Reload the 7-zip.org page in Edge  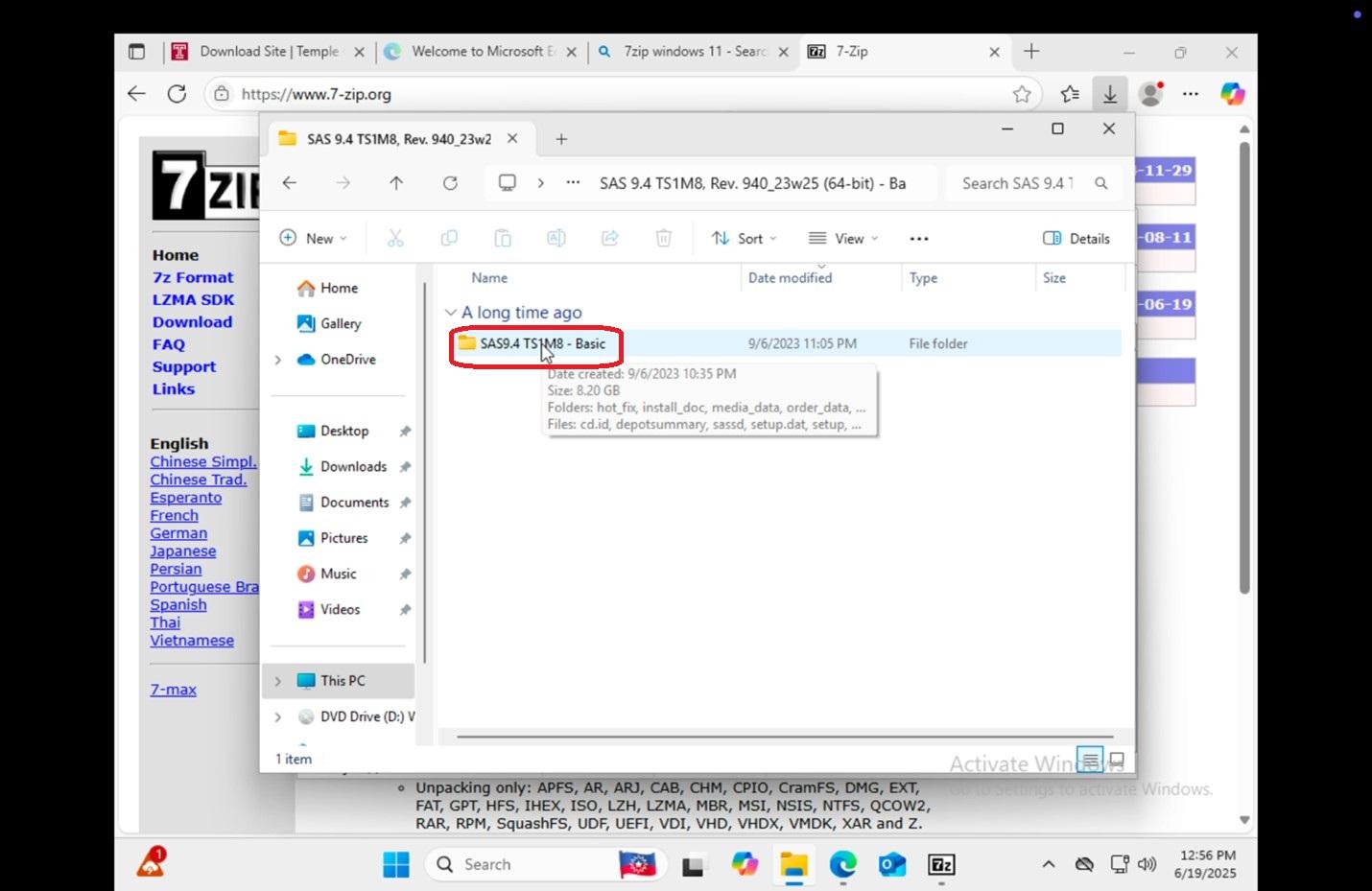tap(177, 94)
